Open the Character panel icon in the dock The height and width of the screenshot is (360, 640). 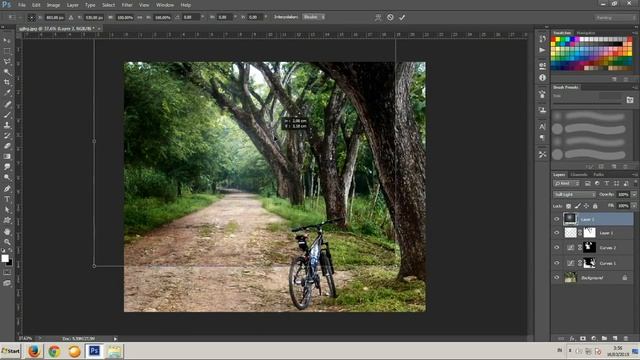[542, 127]
